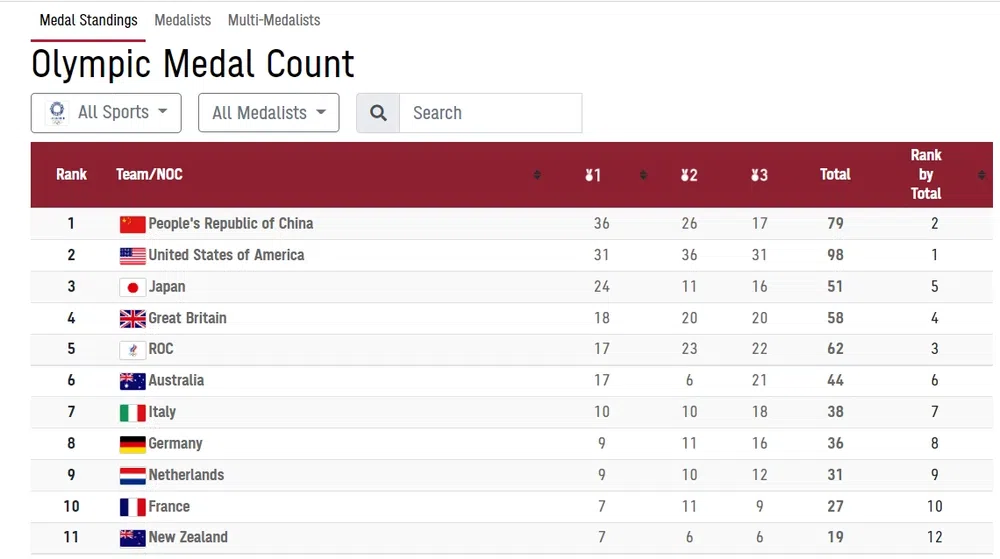Sort table by Team/NOC column arrows
Screen dimensions: 1000x559
click(537, 175)
